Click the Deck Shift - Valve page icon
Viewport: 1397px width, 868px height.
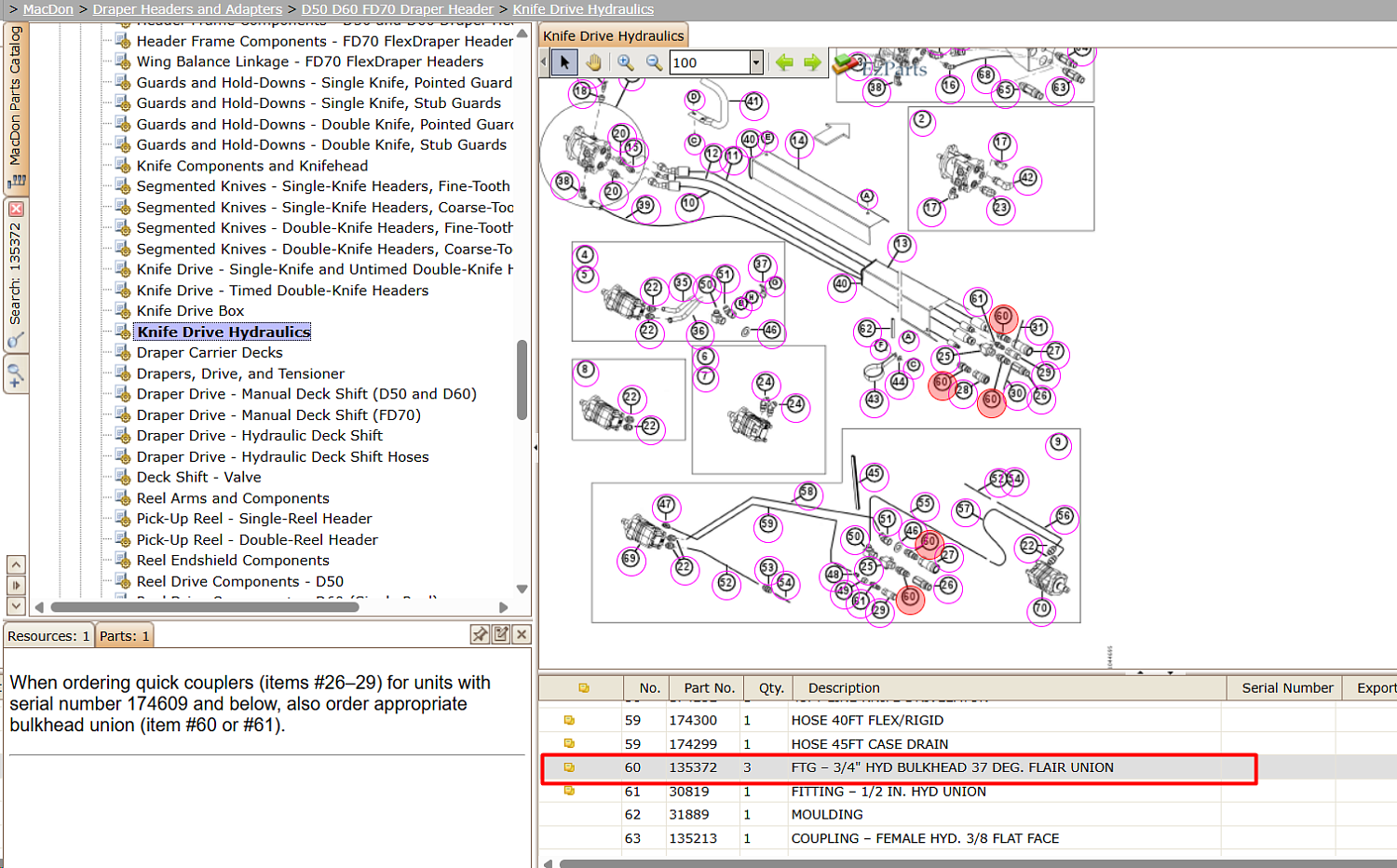tap(122, 477)
